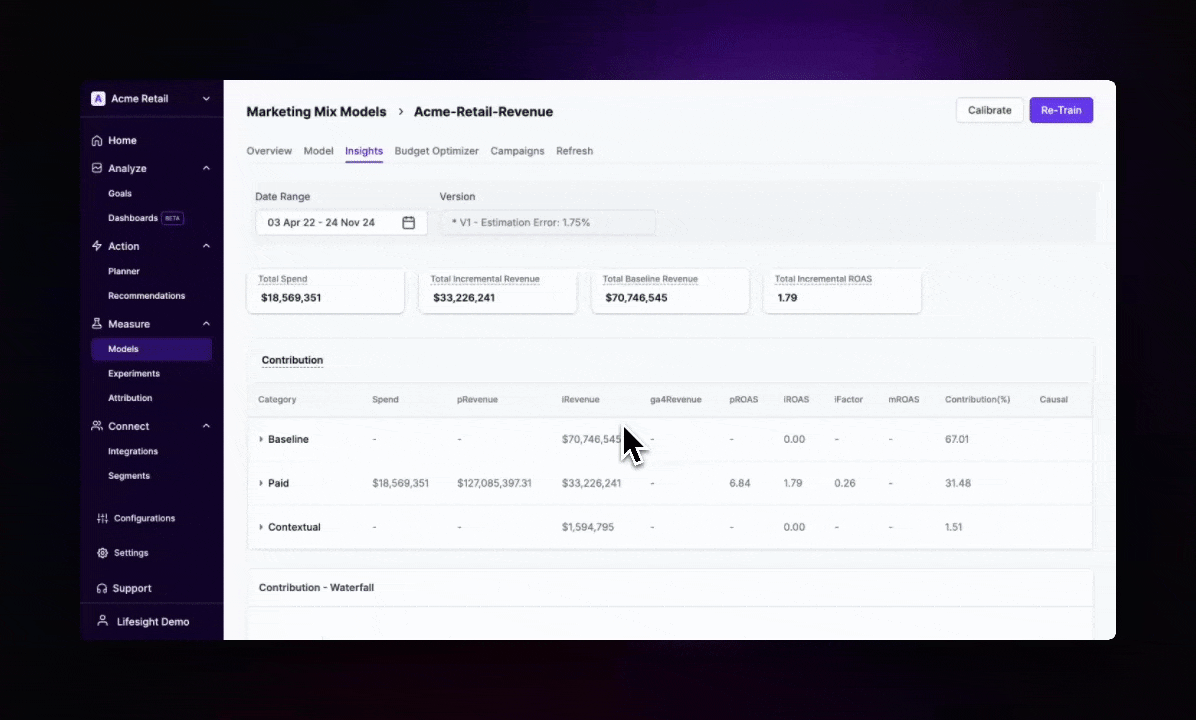1196x720 pixels.
Task: Open Recommendations in the sidebar
Action: (146, 296)
